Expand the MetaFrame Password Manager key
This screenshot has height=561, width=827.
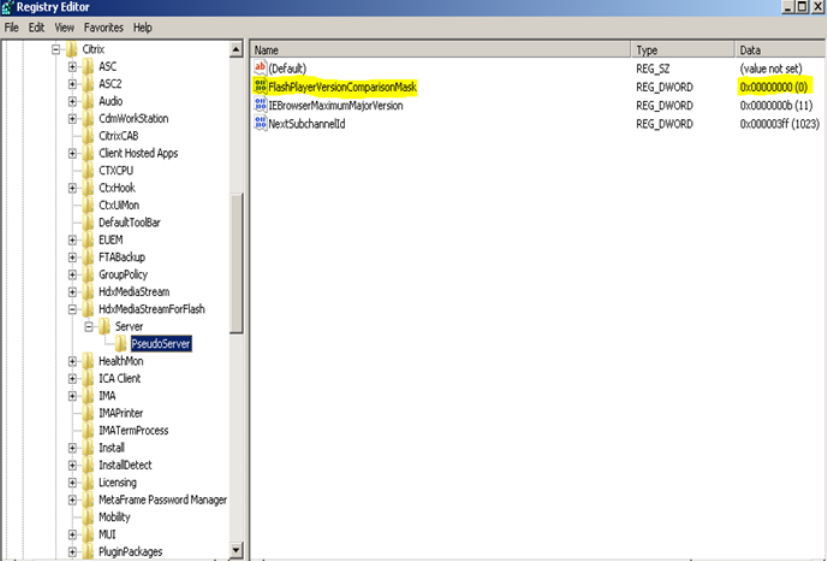pos(72,500)
